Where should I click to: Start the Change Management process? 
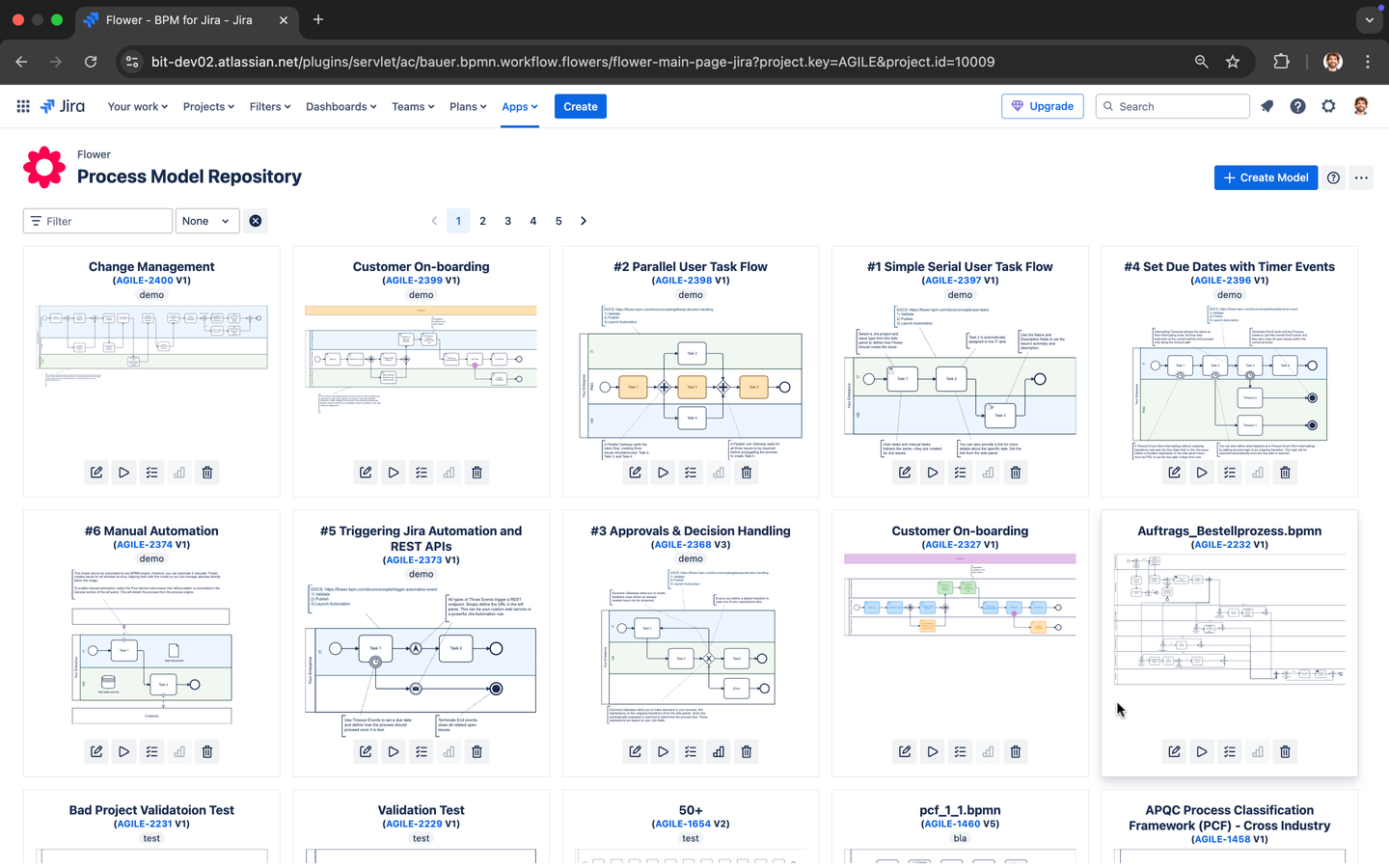tap(123, 473)
